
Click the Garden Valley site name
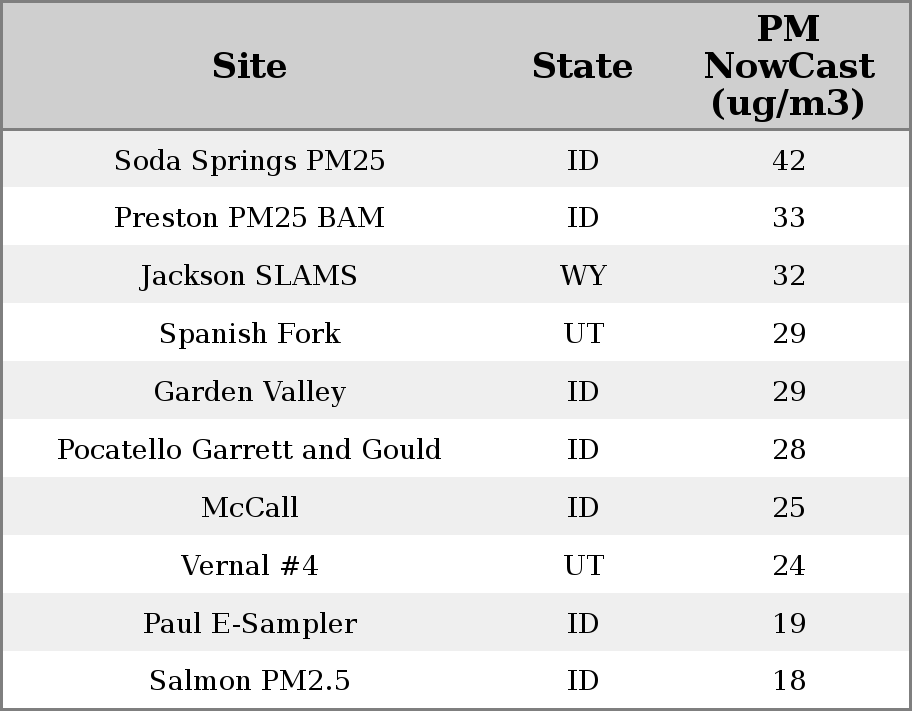(x=249, y=392)
